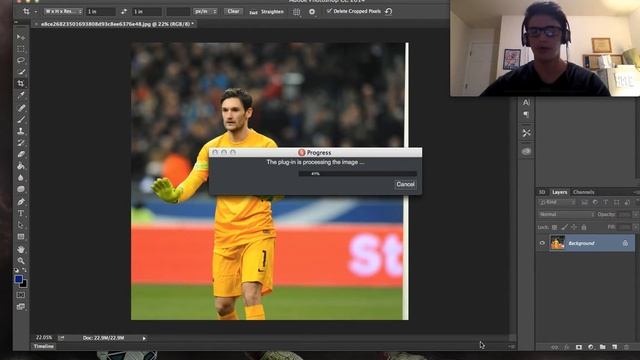Delete the selected layer
The height and width of the screenshot is (360, 640).
click(x=627, y=347)
